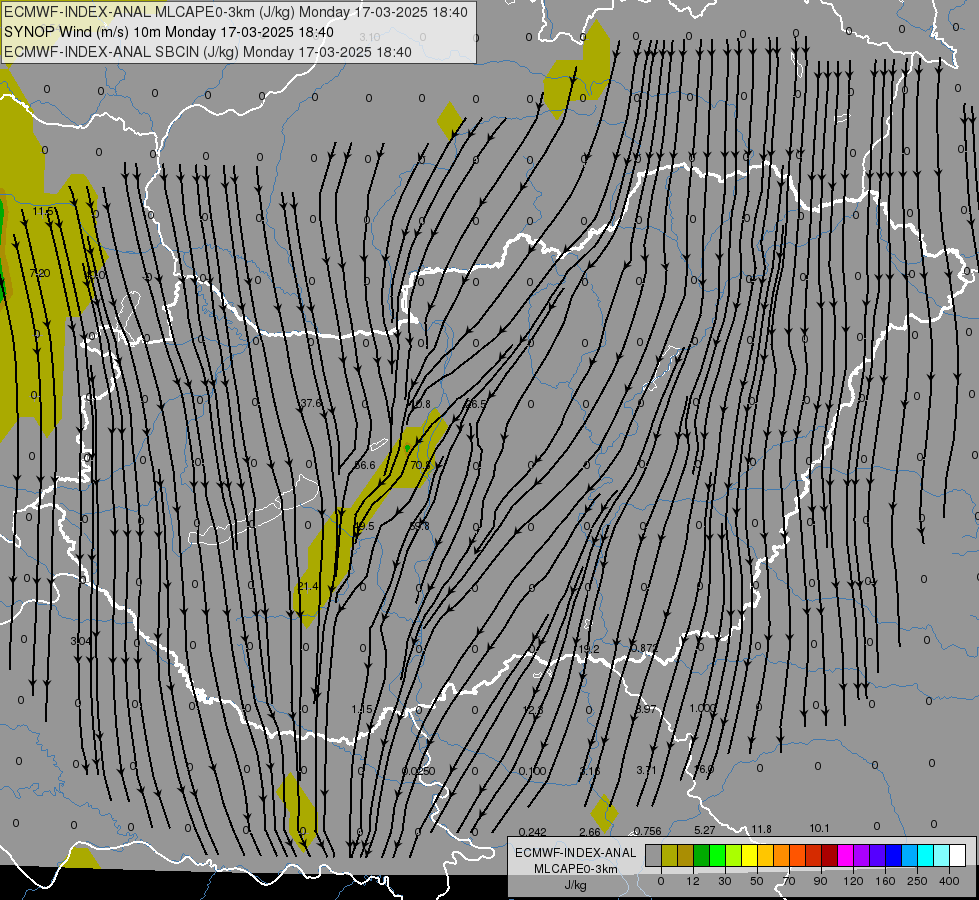Screen dimensions: 979x900
Task: Click the legend MLCAPE0-3km label
Action: click(x=576, y=869)
